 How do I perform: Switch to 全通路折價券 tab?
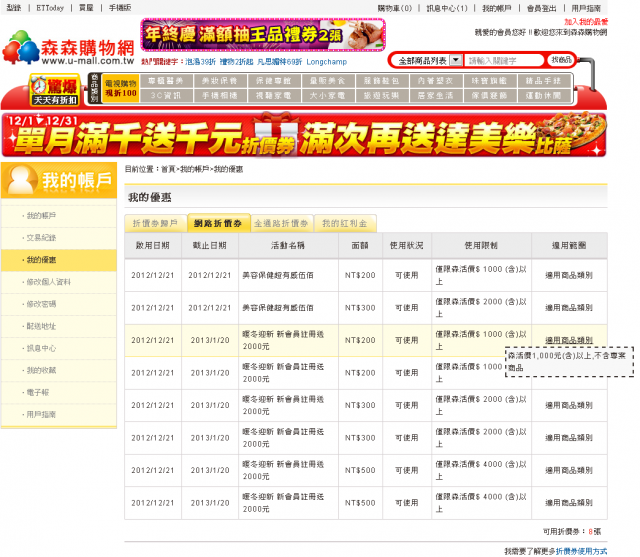(282, 223)
